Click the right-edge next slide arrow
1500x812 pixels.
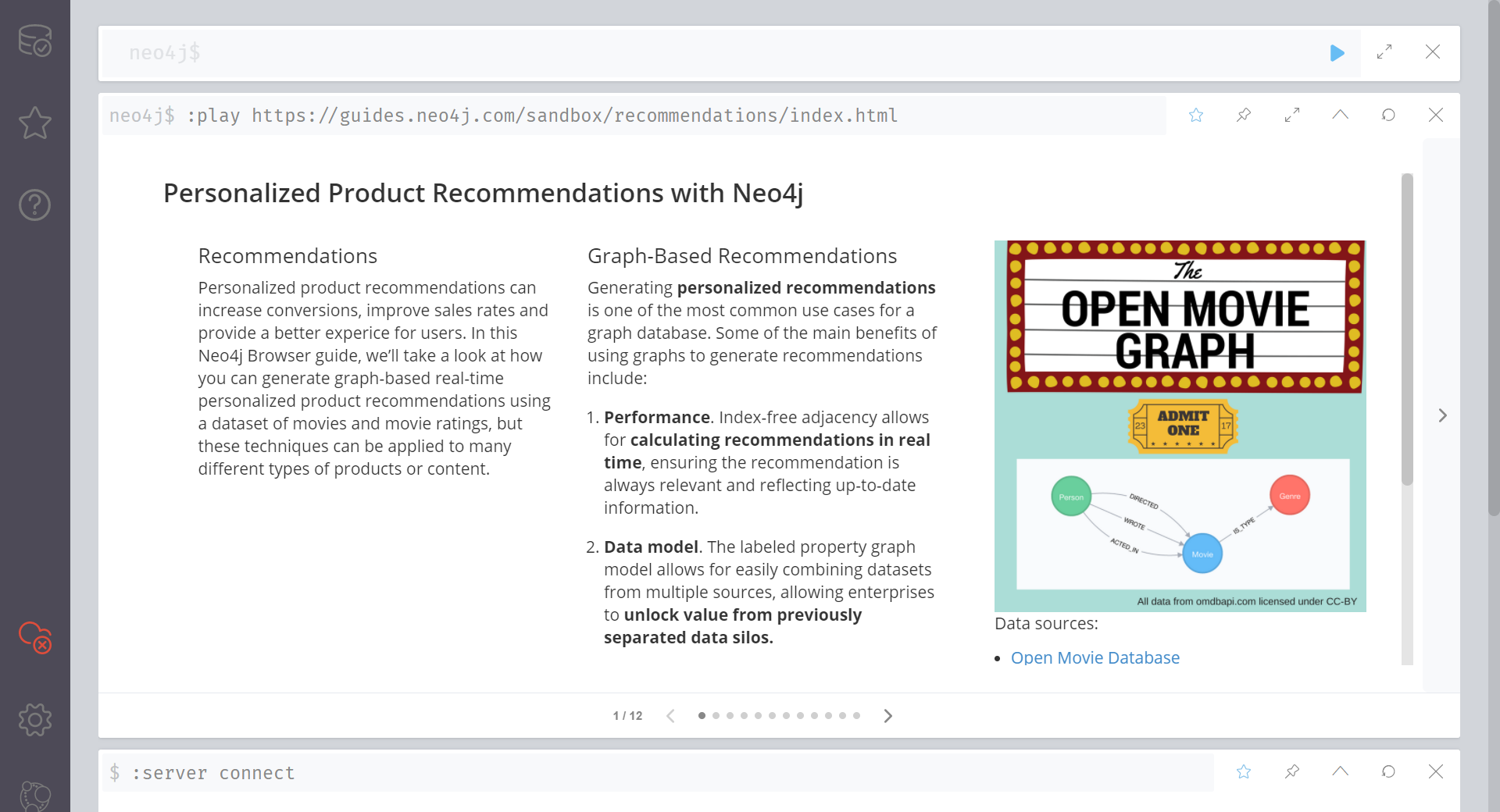pos(1442,415)
